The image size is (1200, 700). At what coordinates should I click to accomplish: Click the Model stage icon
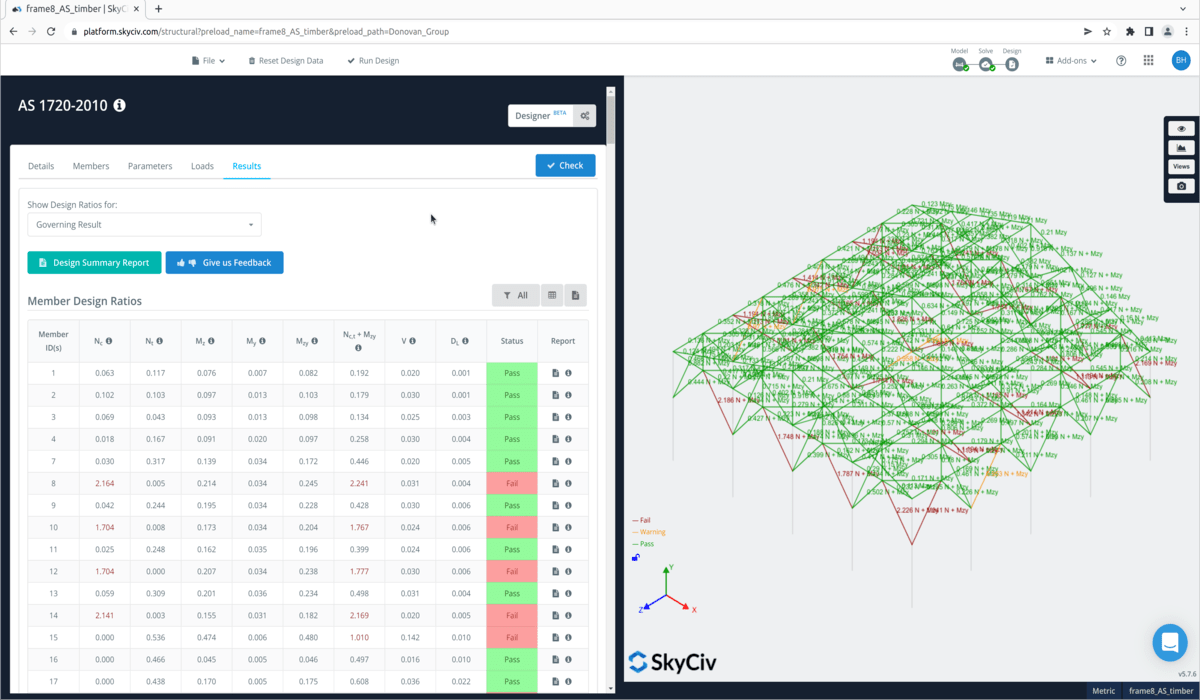959,64
